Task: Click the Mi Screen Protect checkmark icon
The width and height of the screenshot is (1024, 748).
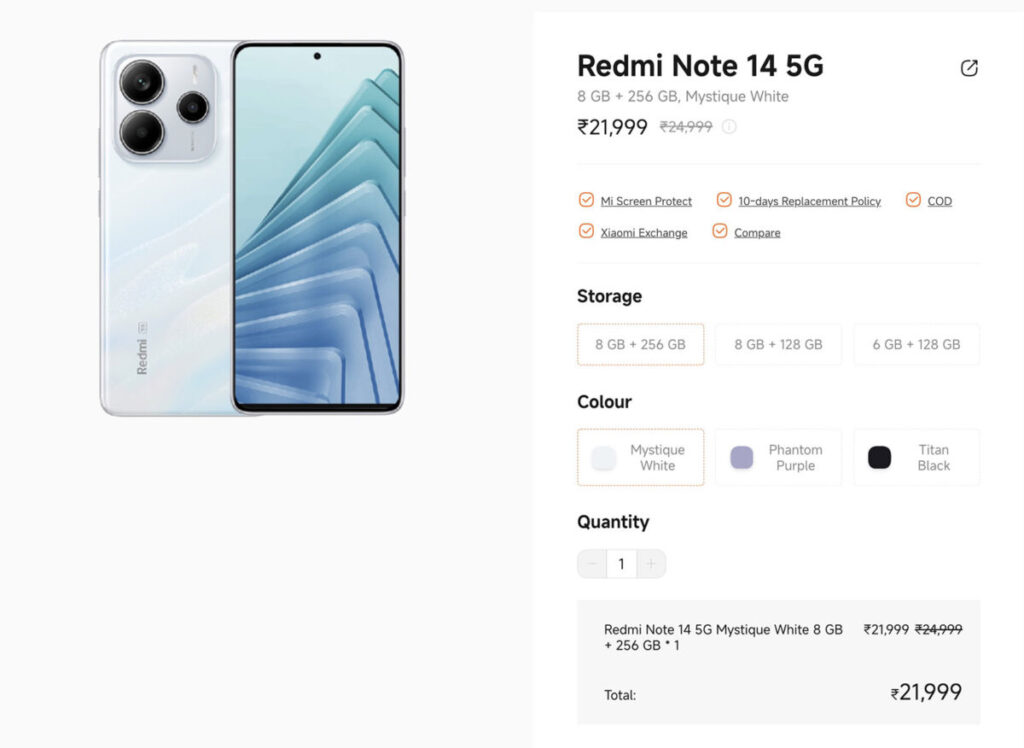Action: pyautogui.click(x=586, y=200)
